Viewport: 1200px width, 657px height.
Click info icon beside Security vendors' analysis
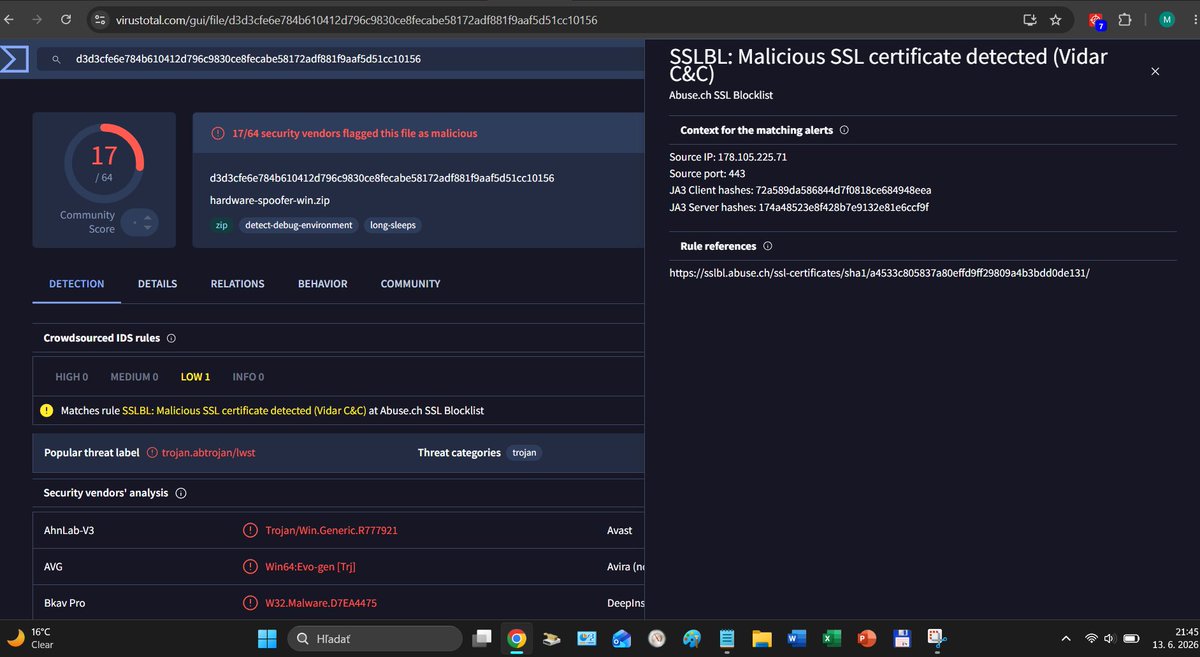[x=181, y=493]
